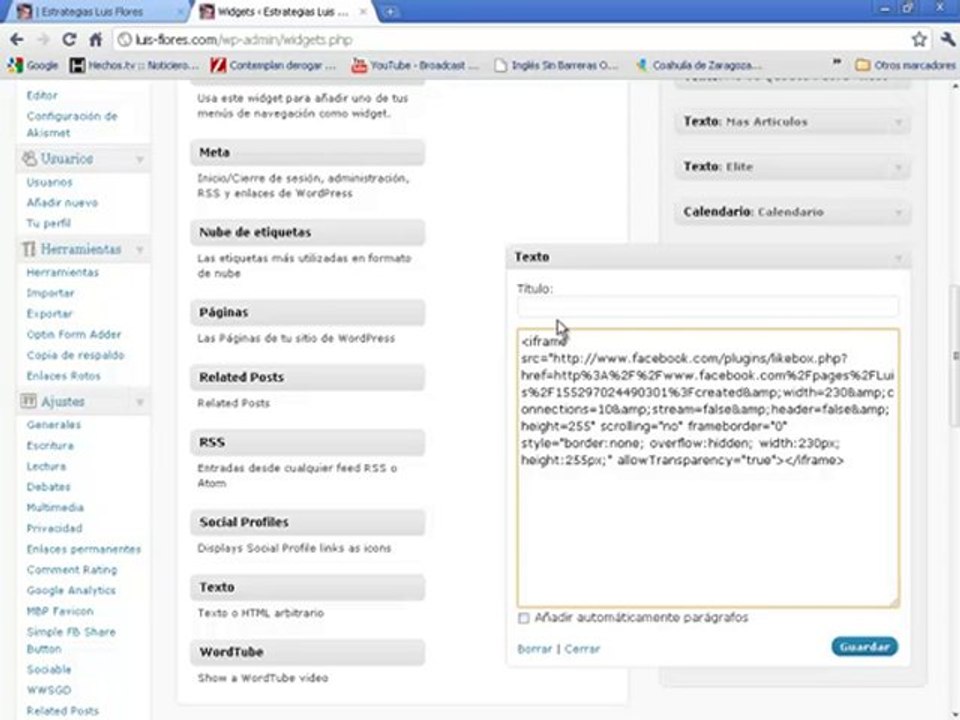Open the Coahuila de Zaragoza bookmark
Image resolution: width=960 pixels, height=720 pixels.
pos(699,65)
